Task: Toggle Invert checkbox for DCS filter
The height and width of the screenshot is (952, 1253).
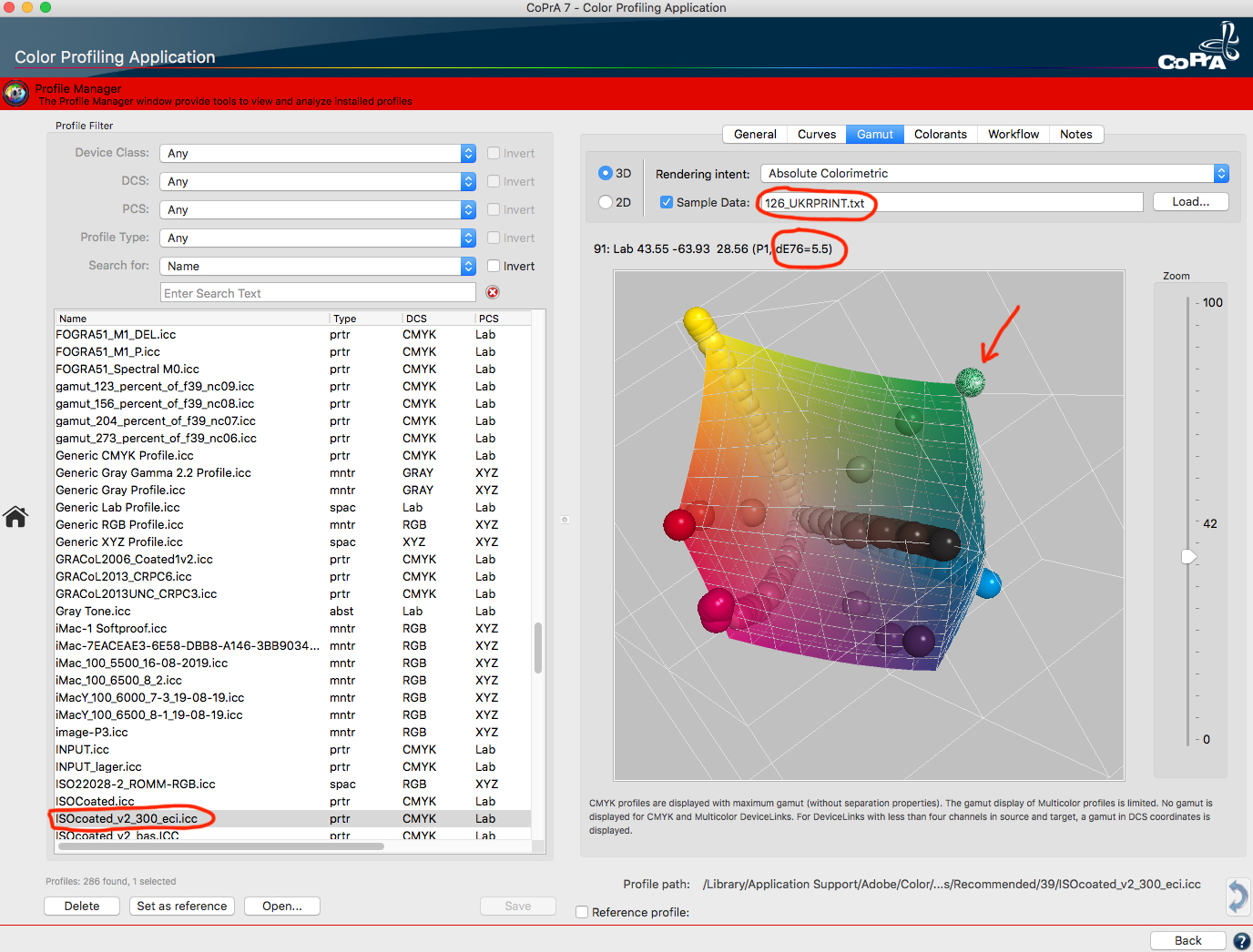Action: click(494, 181)
